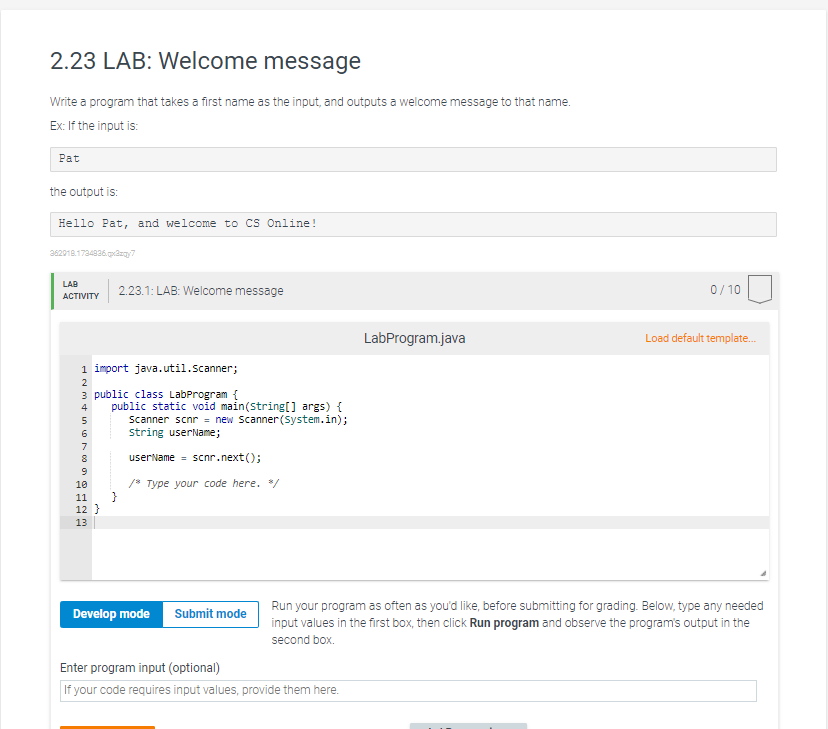
Task: Click the Scanner scnr declaration line
Action: (x=238, y=420)
